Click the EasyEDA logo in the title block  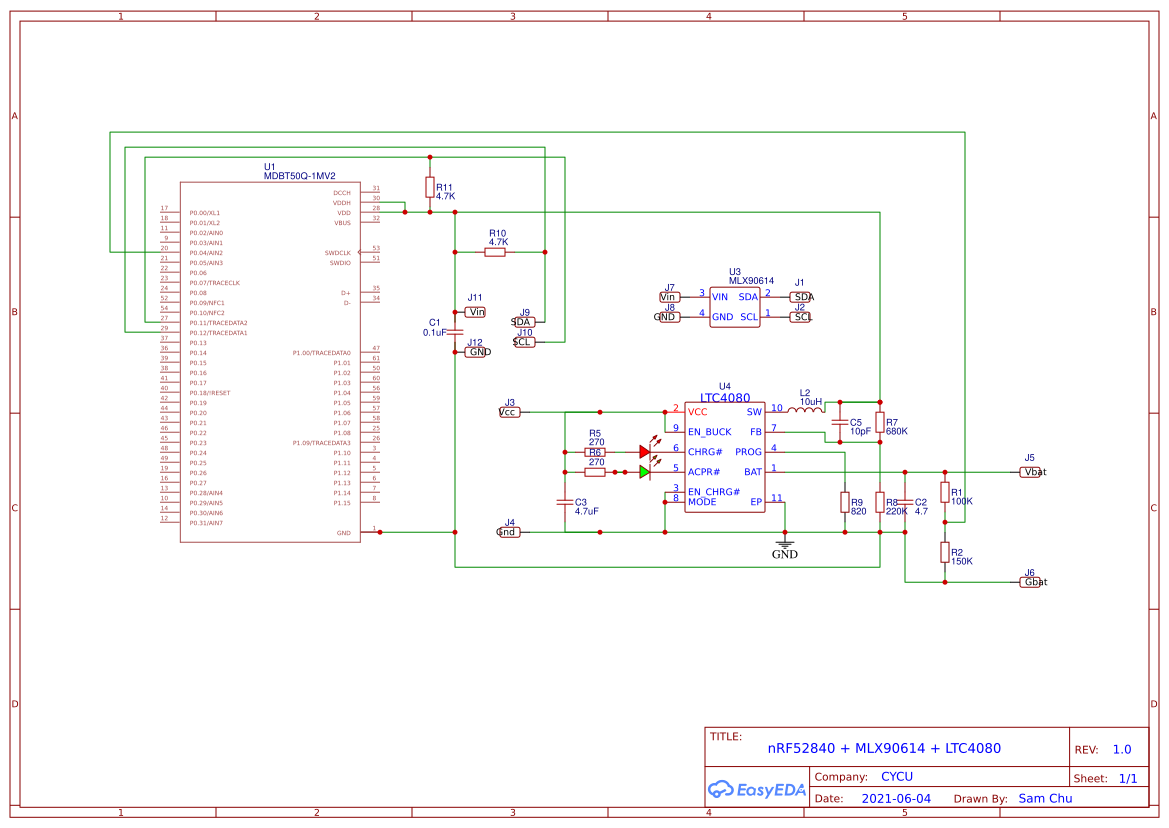(x=756, y=789)
